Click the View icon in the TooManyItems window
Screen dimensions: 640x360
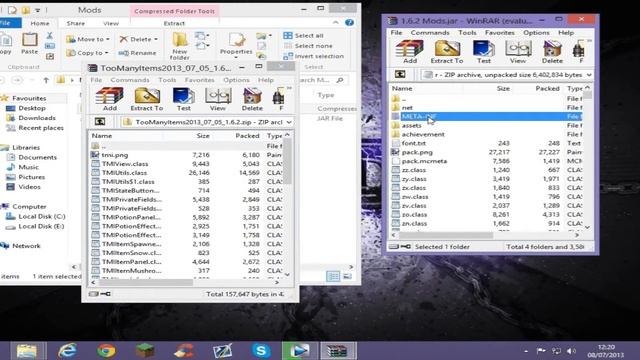[218, 99]
